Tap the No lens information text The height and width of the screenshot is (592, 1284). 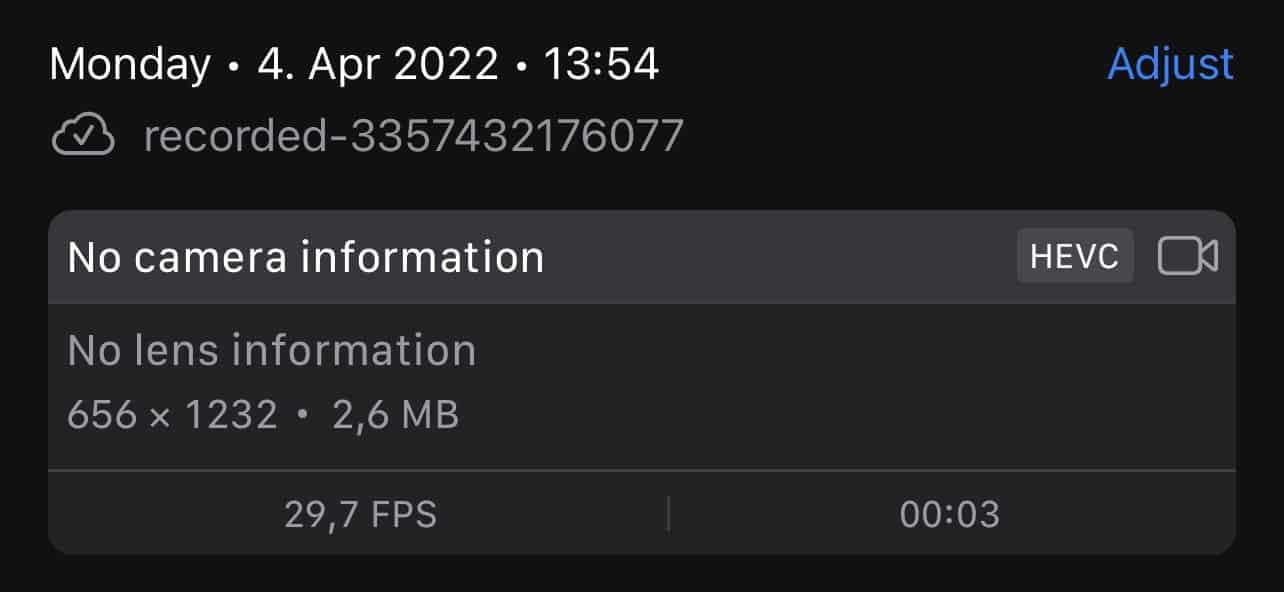click(272, 350)
